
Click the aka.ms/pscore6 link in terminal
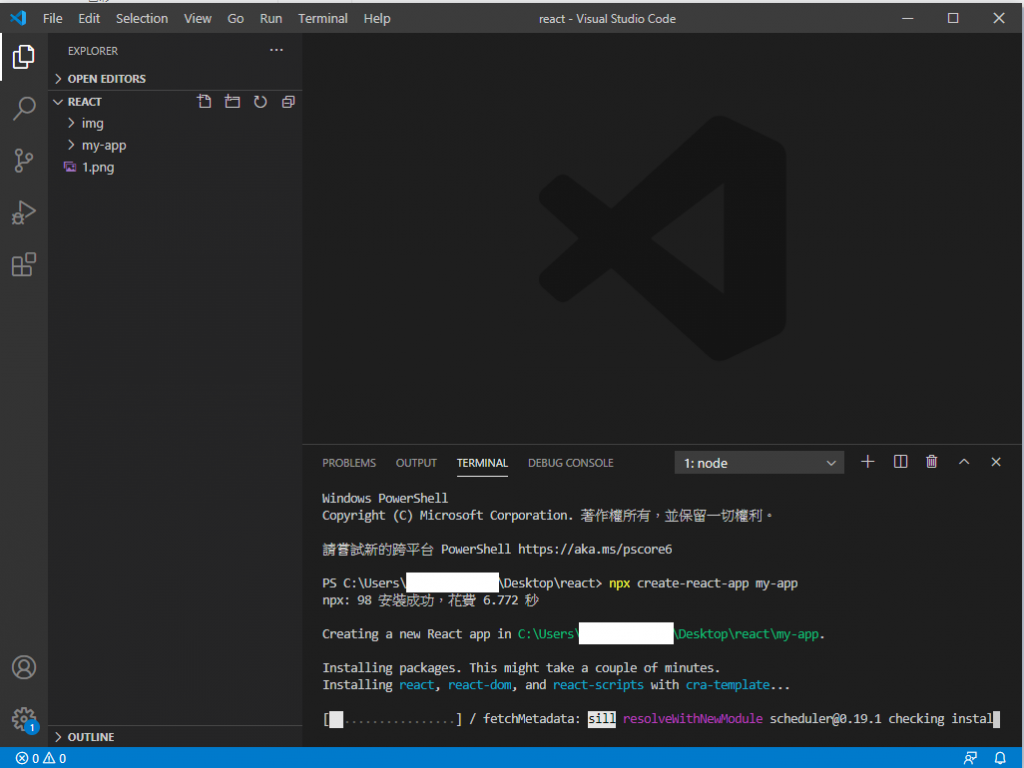pos(595,549)
